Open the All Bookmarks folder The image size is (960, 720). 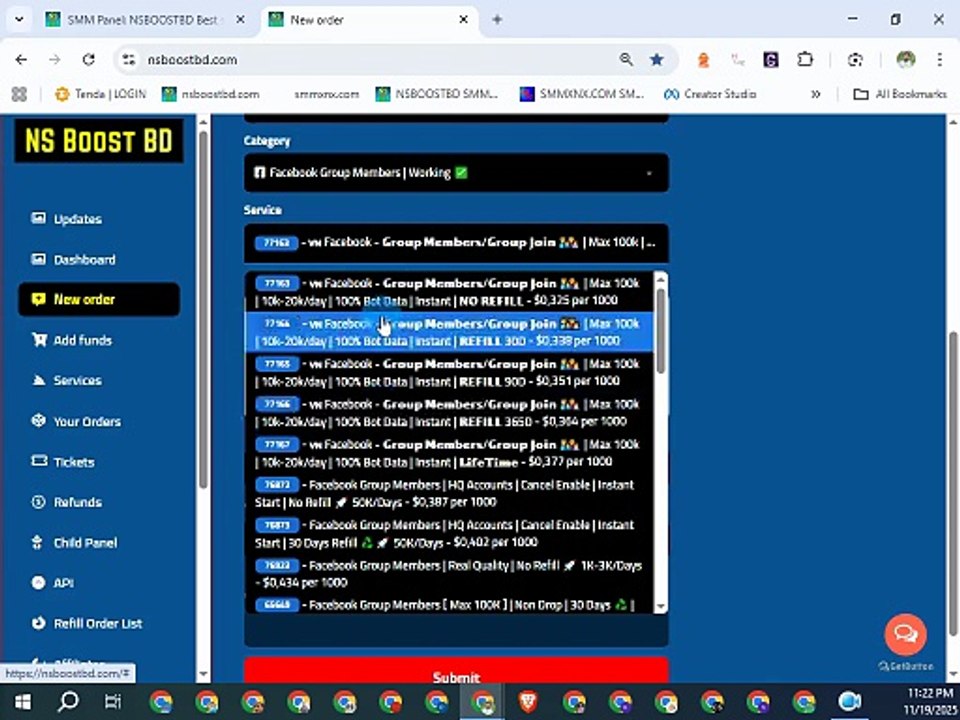(900, 94)
